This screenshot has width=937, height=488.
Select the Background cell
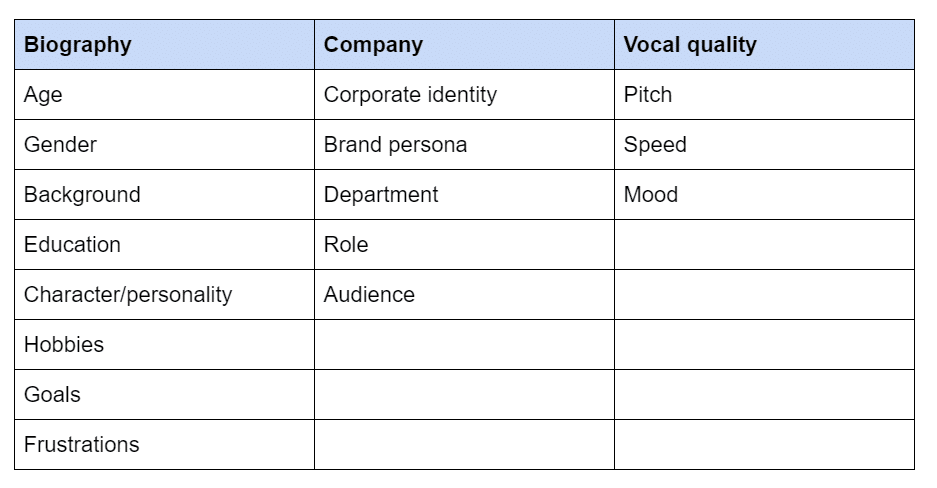[164, 195]
